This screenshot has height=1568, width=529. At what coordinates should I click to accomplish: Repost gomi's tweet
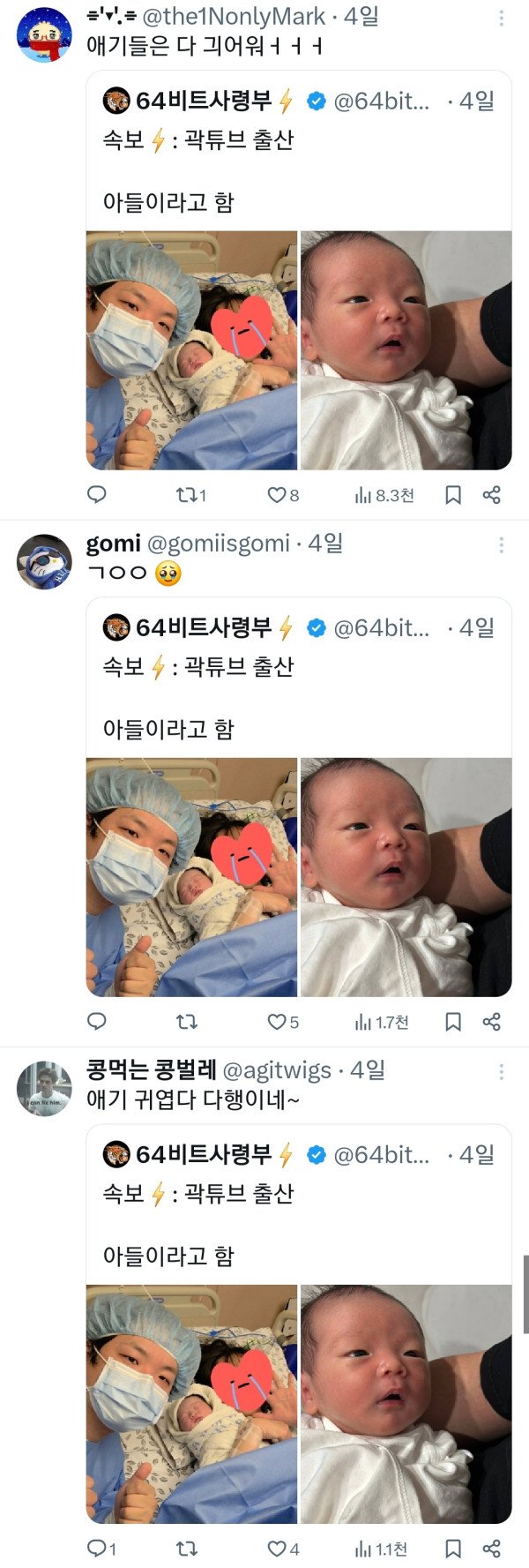point(186,1022)
